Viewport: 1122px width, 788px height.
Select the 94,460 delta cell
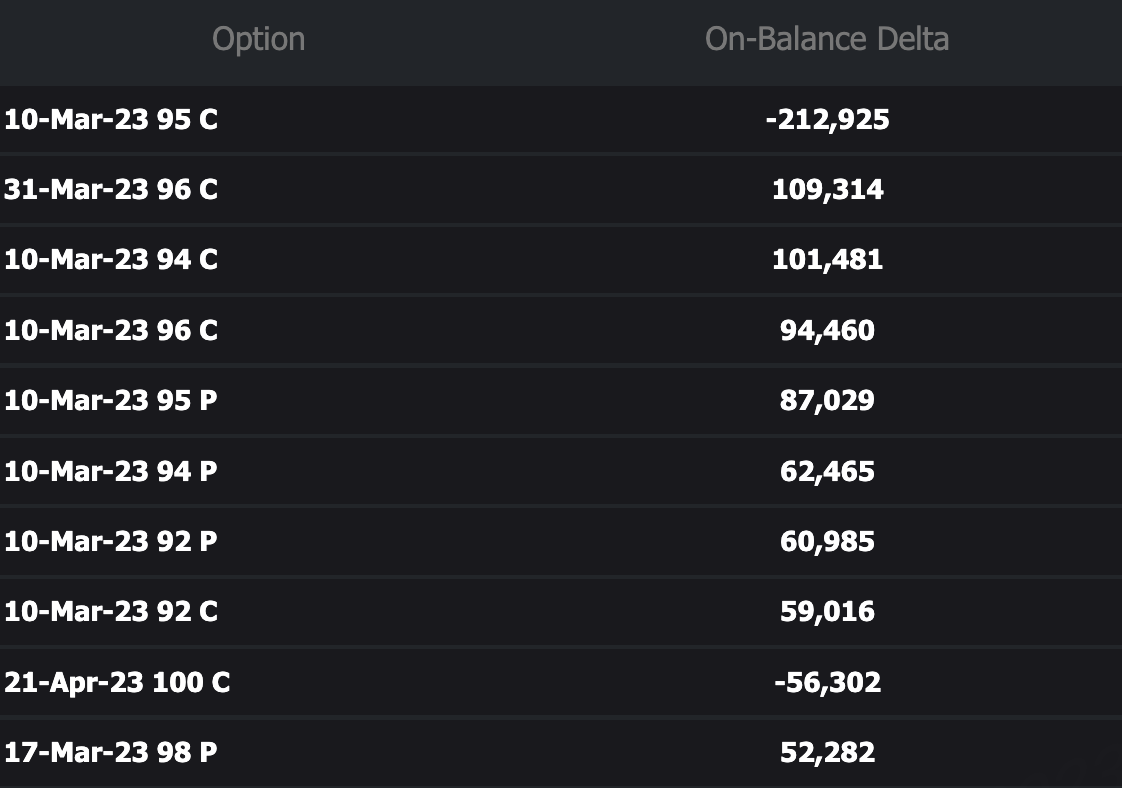827,330
